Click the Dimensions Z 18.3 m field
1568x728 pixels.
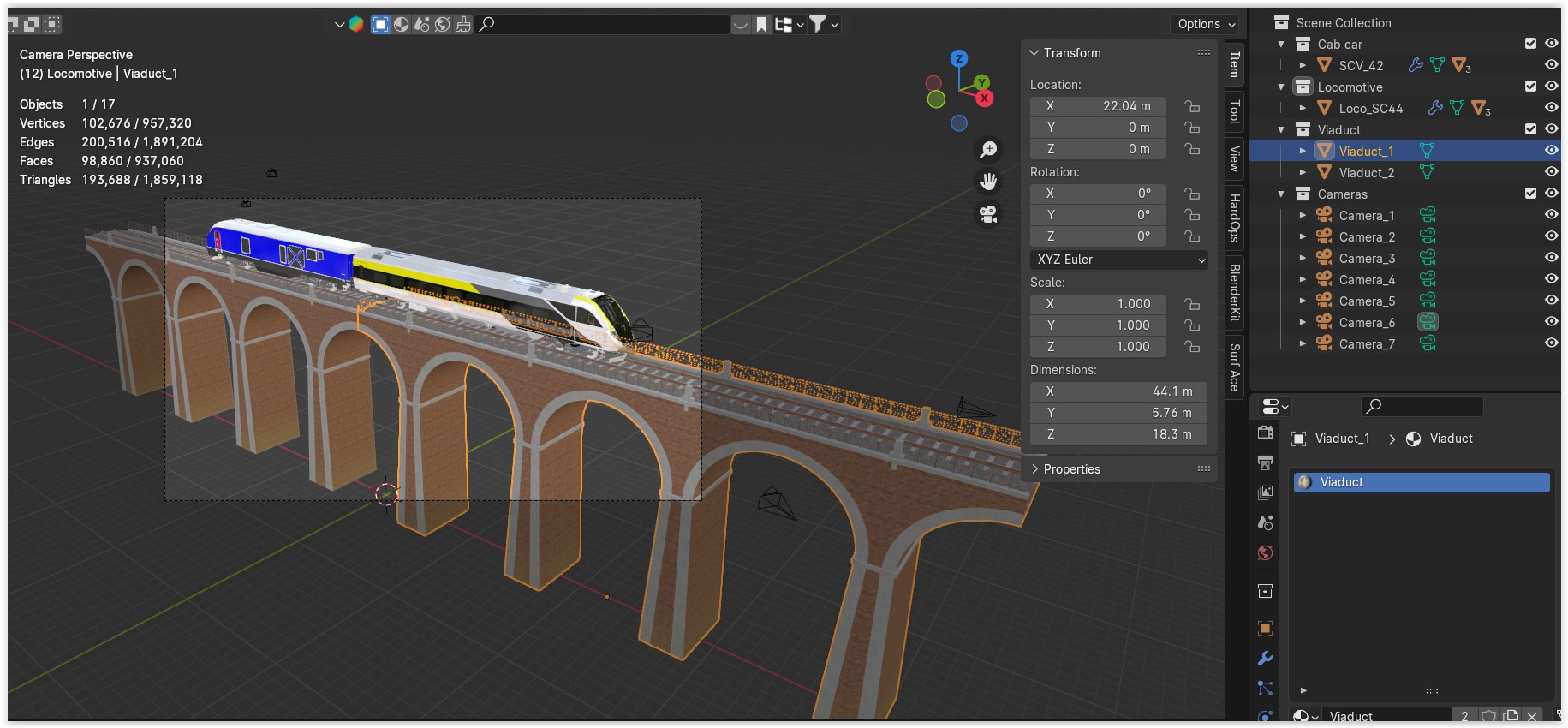coord(1118,434)
